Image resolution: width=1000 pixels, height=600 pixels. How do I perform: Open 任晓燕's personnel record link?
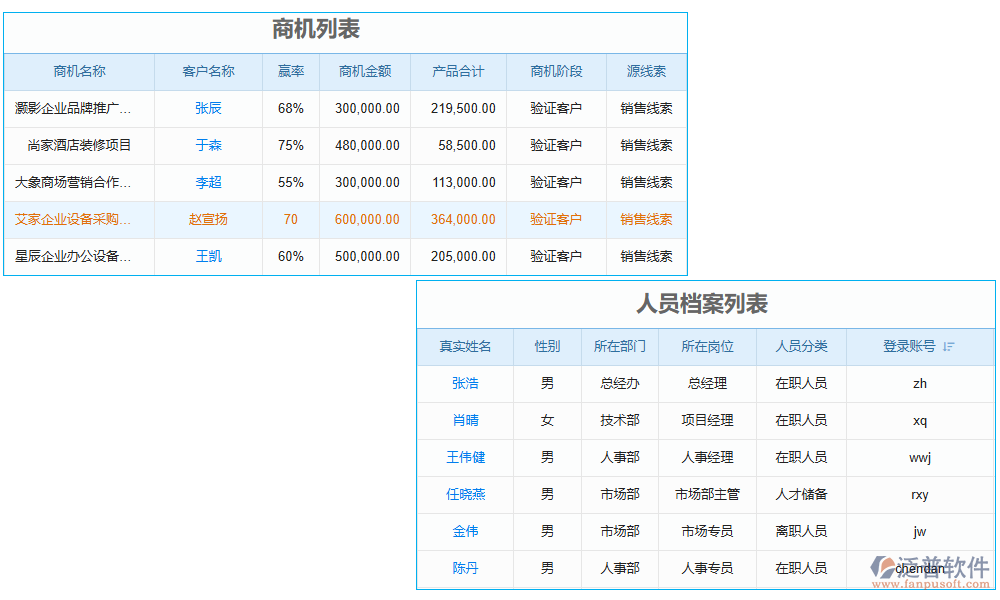click(x=465, y=494)
